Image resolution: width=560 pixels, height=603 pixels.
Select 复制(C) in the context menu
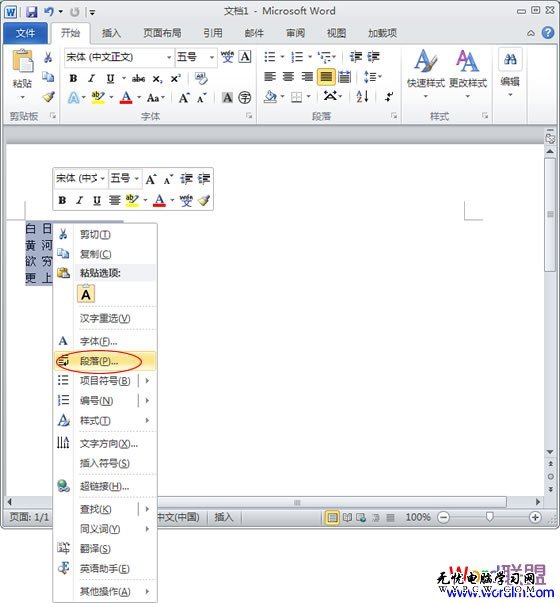[x=105, y=254]
